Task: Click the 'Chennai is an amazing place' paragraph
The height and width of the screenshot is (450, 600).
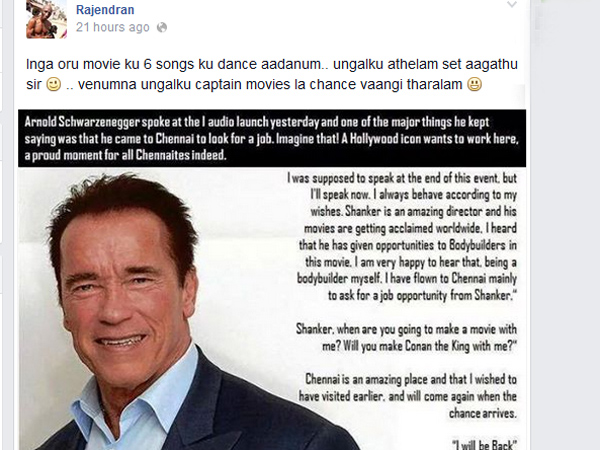Action: pyautogui.click(x=408, y=396)
